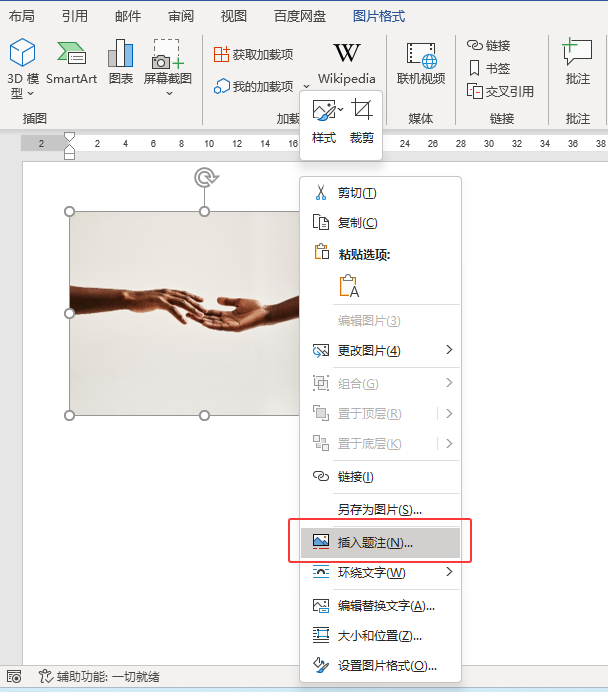Open 我的加载项 add-ins list

pos(254,86)
